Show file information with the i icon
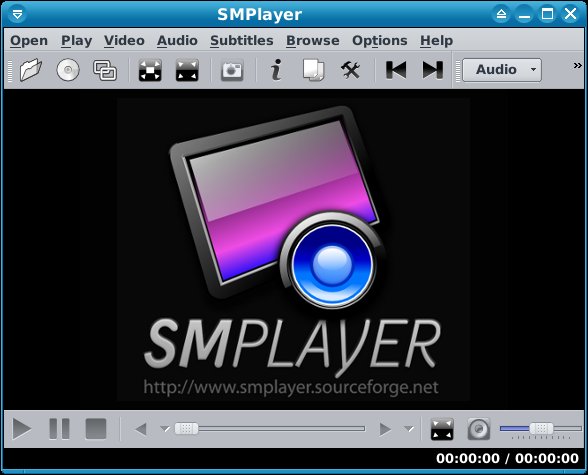This screenshot has height=475, width=588. [x=276, y=70]
